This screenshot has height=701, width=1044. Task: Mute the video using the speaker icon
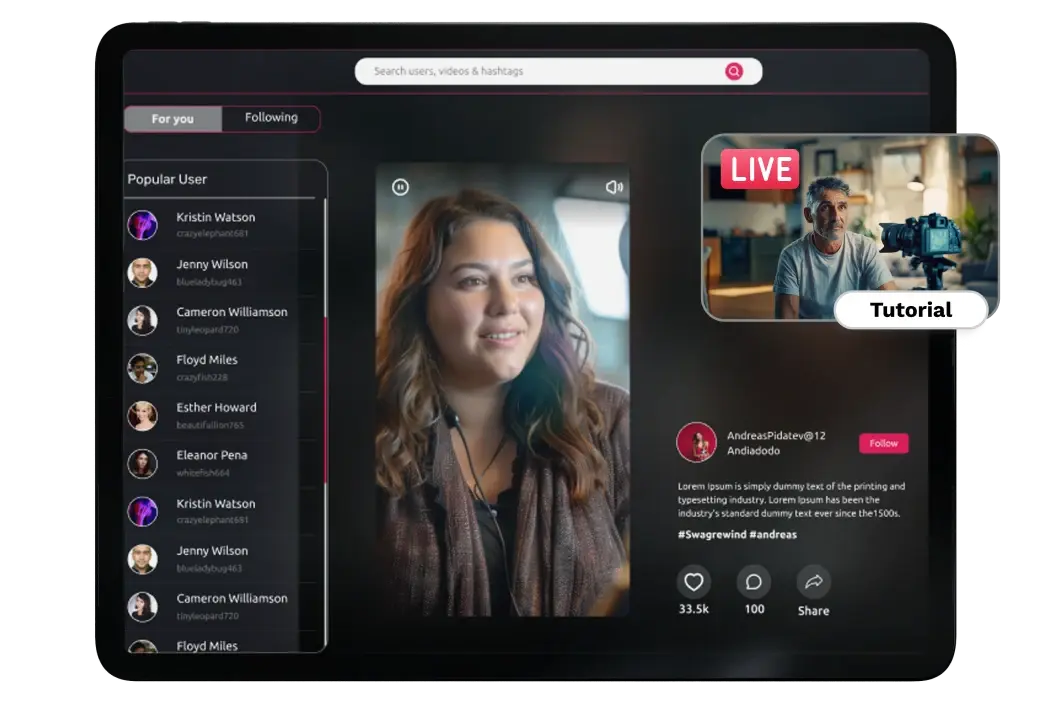(614, 187)
